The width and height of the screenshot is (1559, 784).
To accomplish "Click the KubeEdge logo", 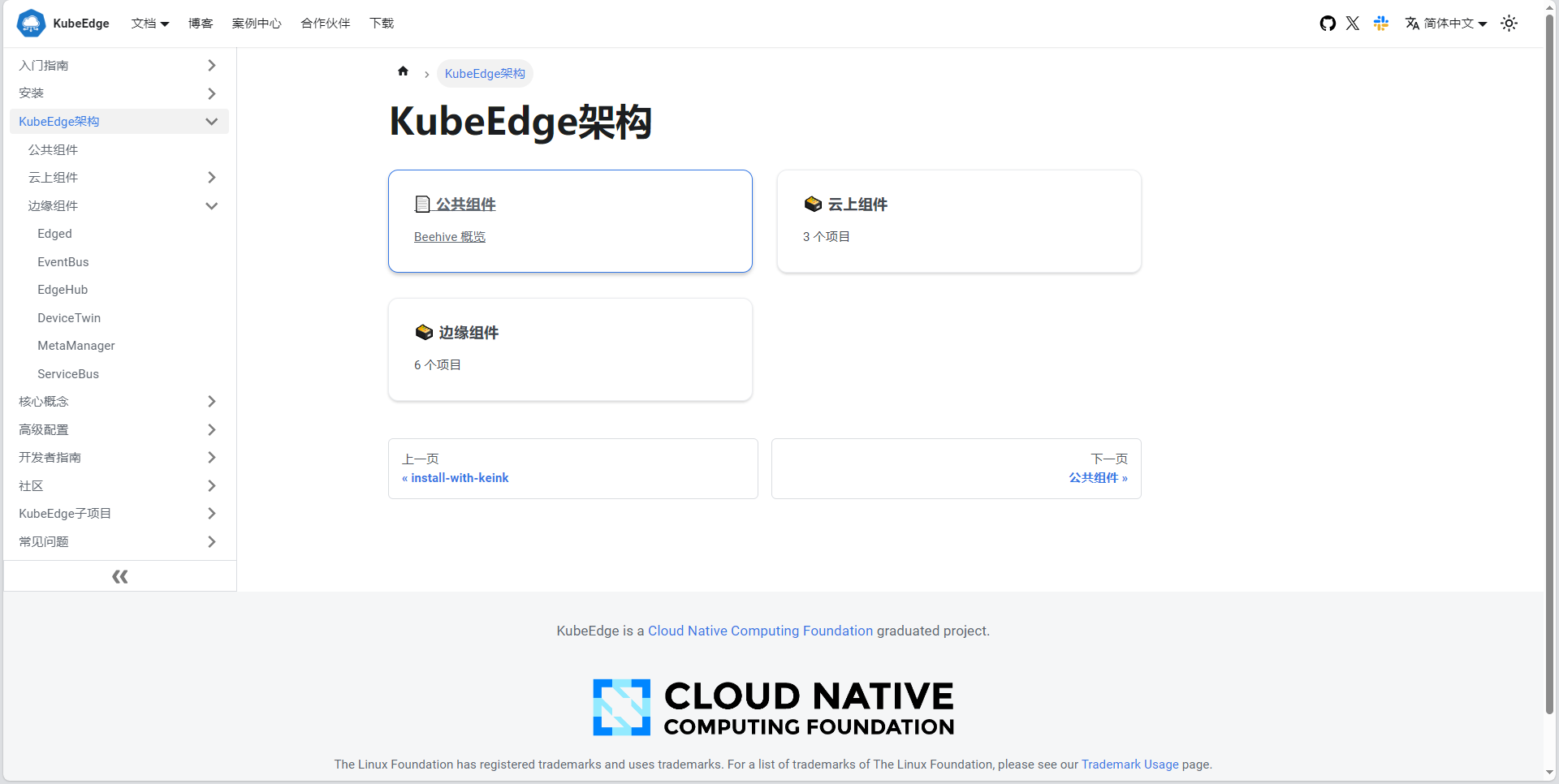I will click(31, 23).
